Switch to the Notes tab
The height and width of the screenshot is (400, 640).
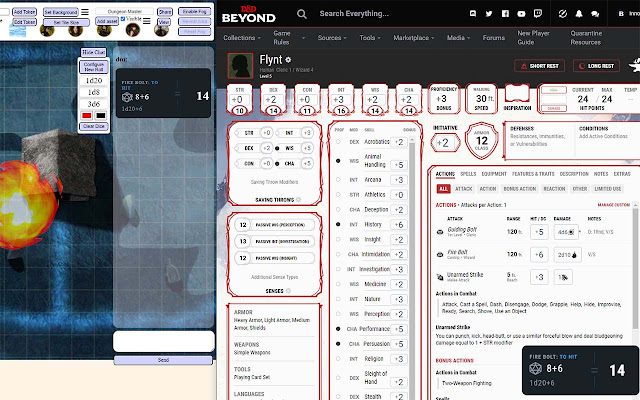(601, 174)
